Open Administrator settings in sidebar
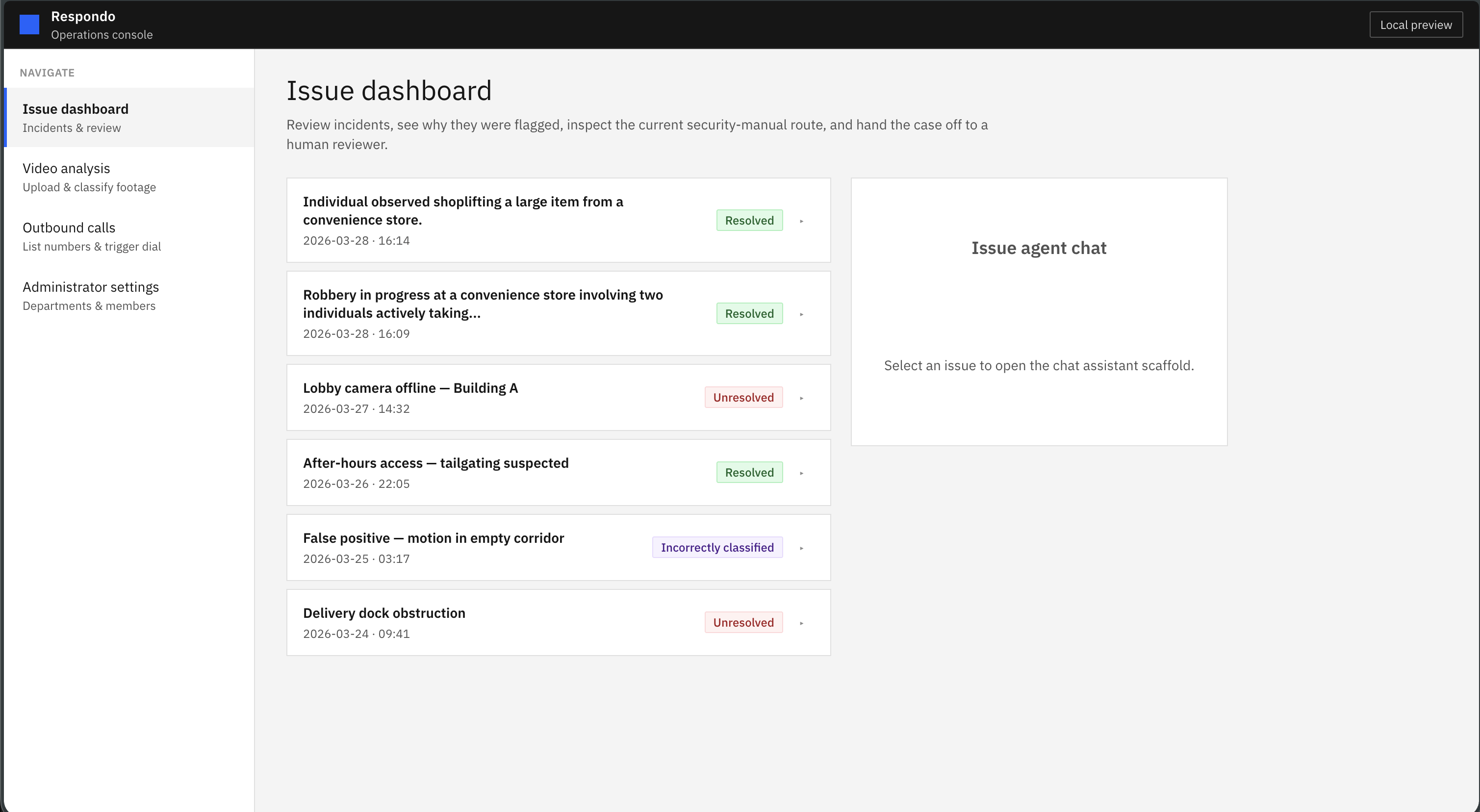 (x=90, y=295)
